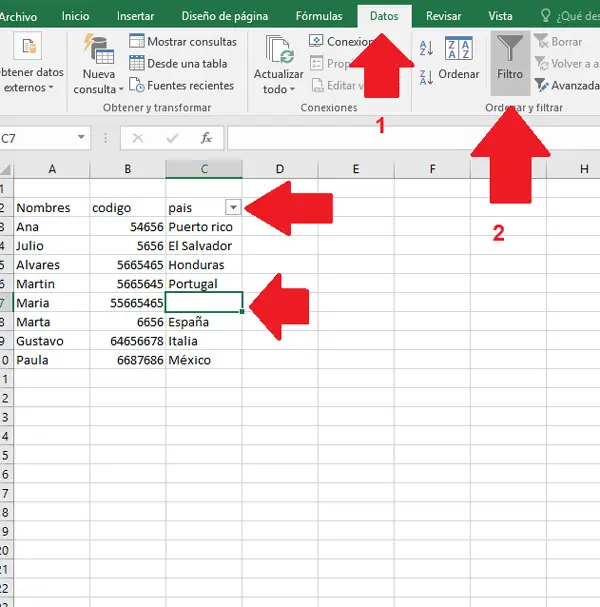Select column D header
The height and width of the screenshot is (607, 600).
tap(280, 169)
